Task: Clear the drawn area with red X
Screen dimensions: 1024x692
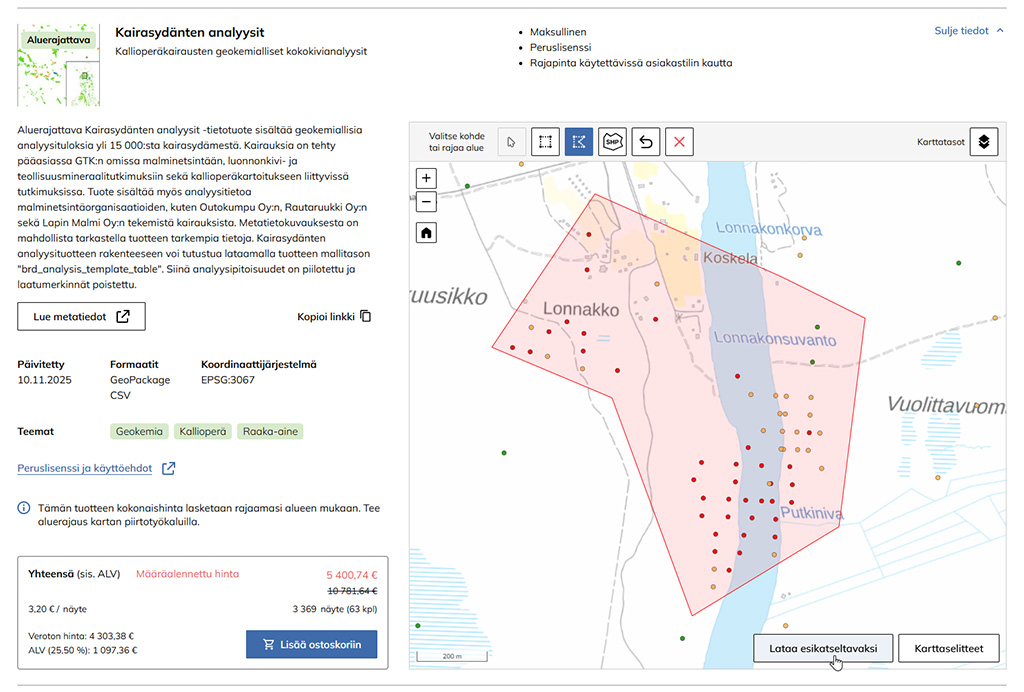Action: tap(680, 141)
